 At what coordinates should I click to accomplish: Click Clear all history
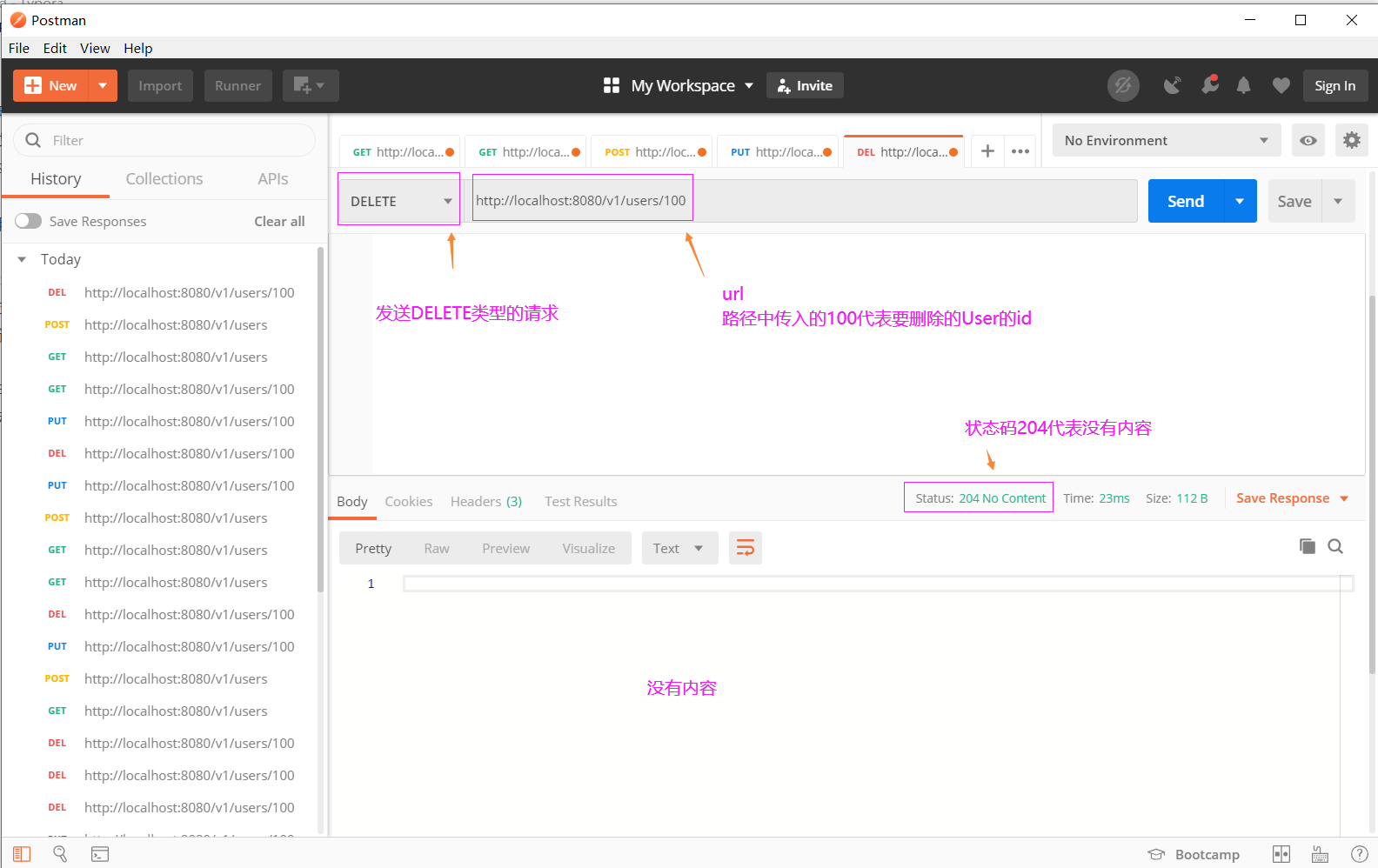click(279, 221)
